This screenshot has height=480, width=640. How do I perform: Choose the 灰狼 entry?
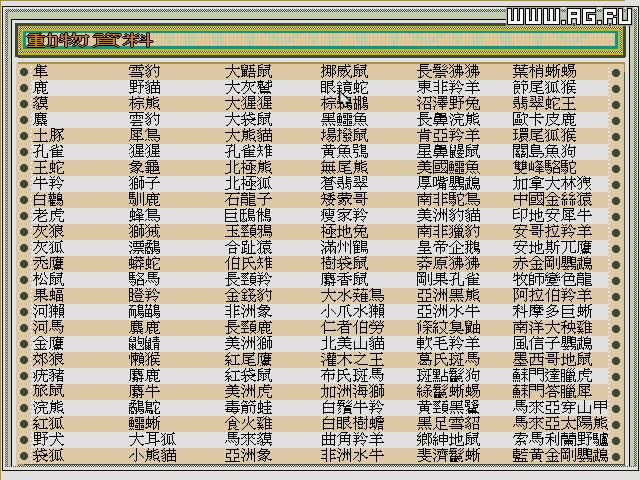(49, 231)
